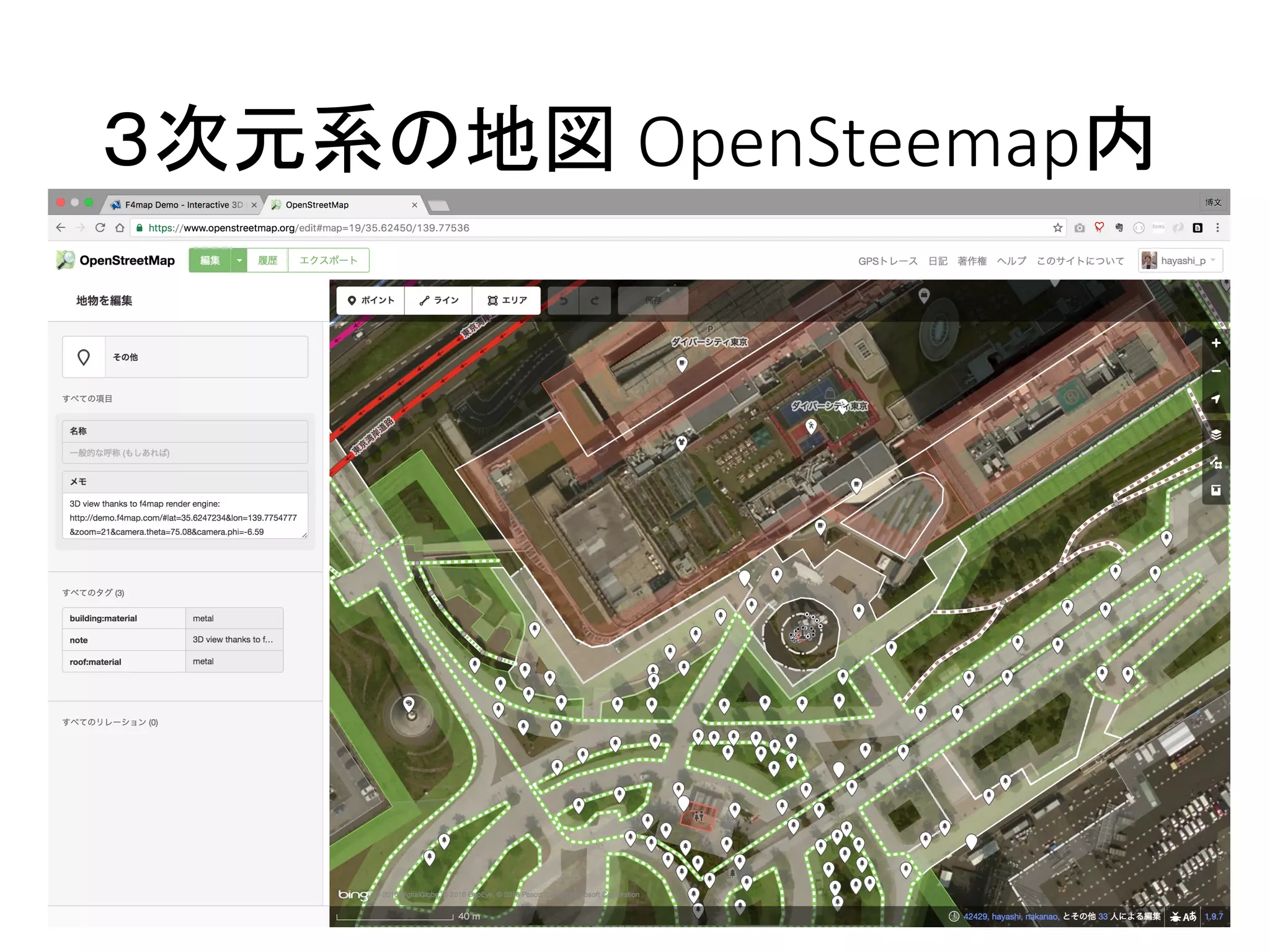Open the background layers panel icon
Viewport: 1270px width, 952px height.
point(1216,434)
